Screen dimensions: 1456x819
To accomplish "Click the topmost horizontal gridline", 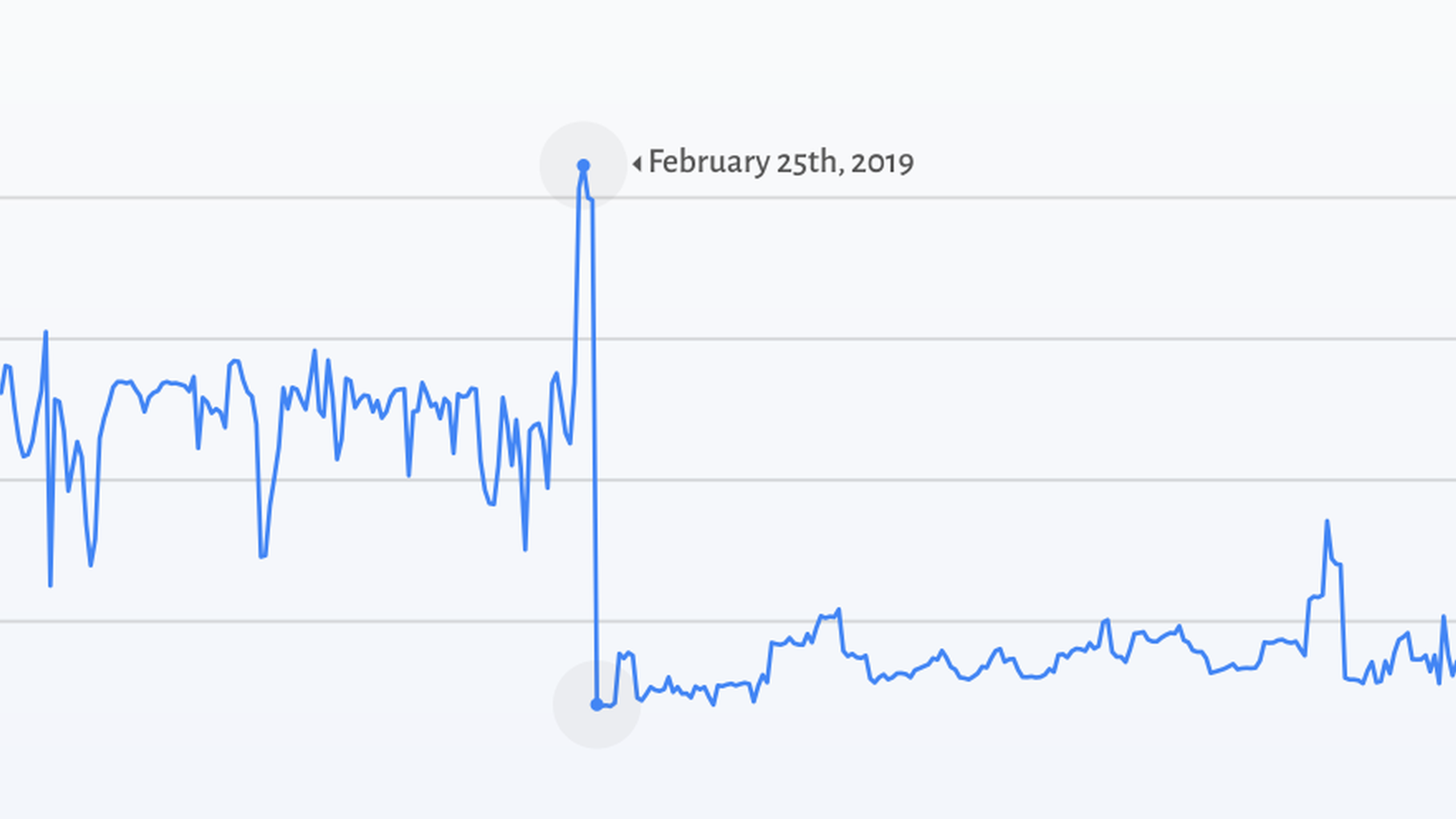I will click(x=728, y=198).
